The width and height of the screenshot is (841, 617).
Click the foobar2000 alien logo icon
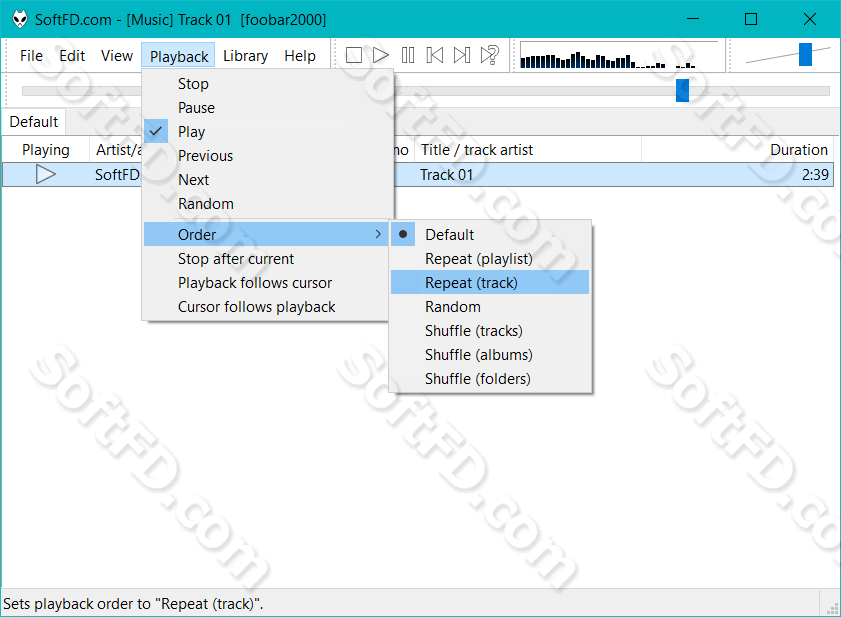tap(20, 19)
